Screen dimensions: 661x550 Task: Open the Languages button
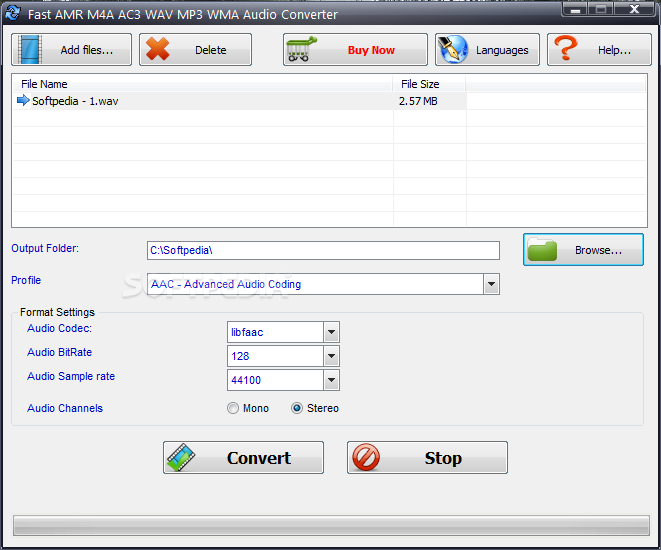tap(487, 50)
